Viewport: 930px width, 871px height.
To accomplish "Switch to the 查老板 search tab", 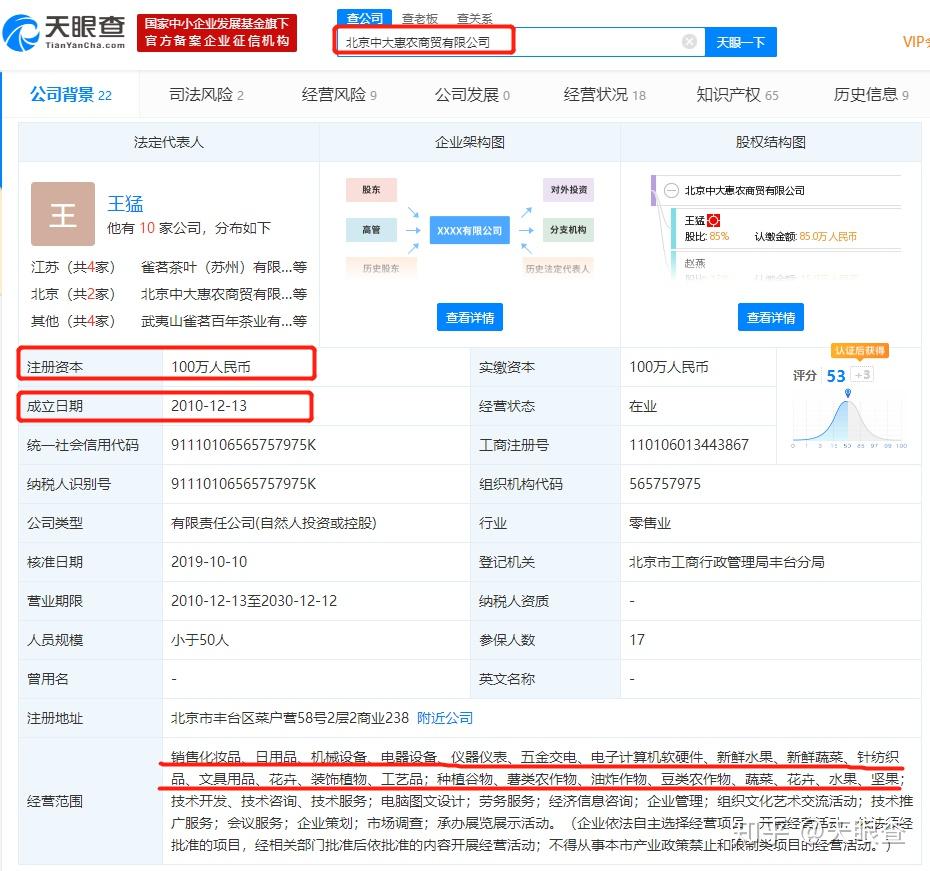I will pos(420,18).
